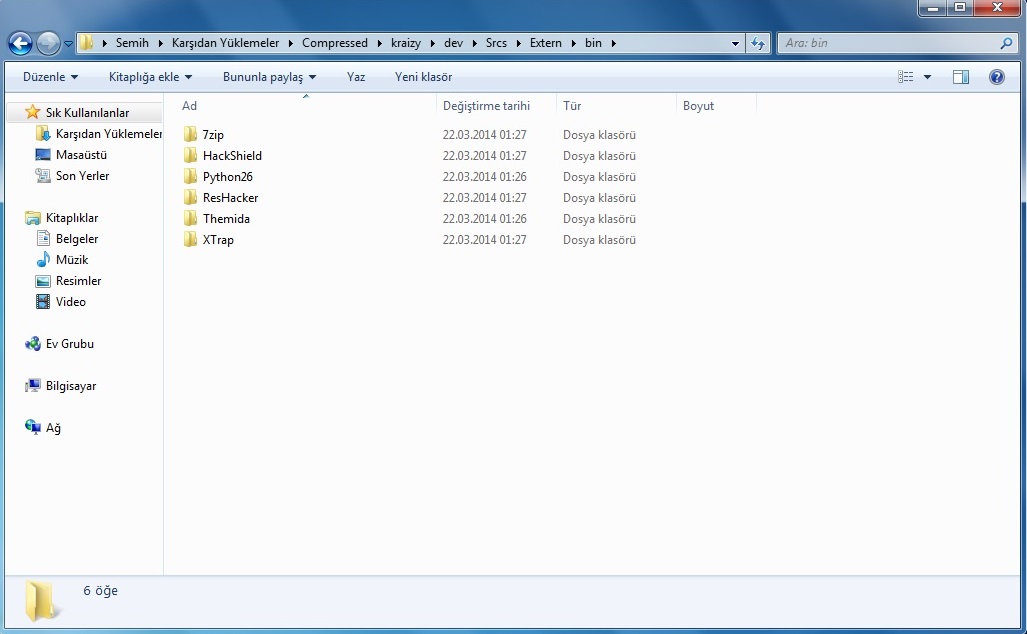Select the HackShield folder icon
1027x634 pixels.
coord(191,155)
